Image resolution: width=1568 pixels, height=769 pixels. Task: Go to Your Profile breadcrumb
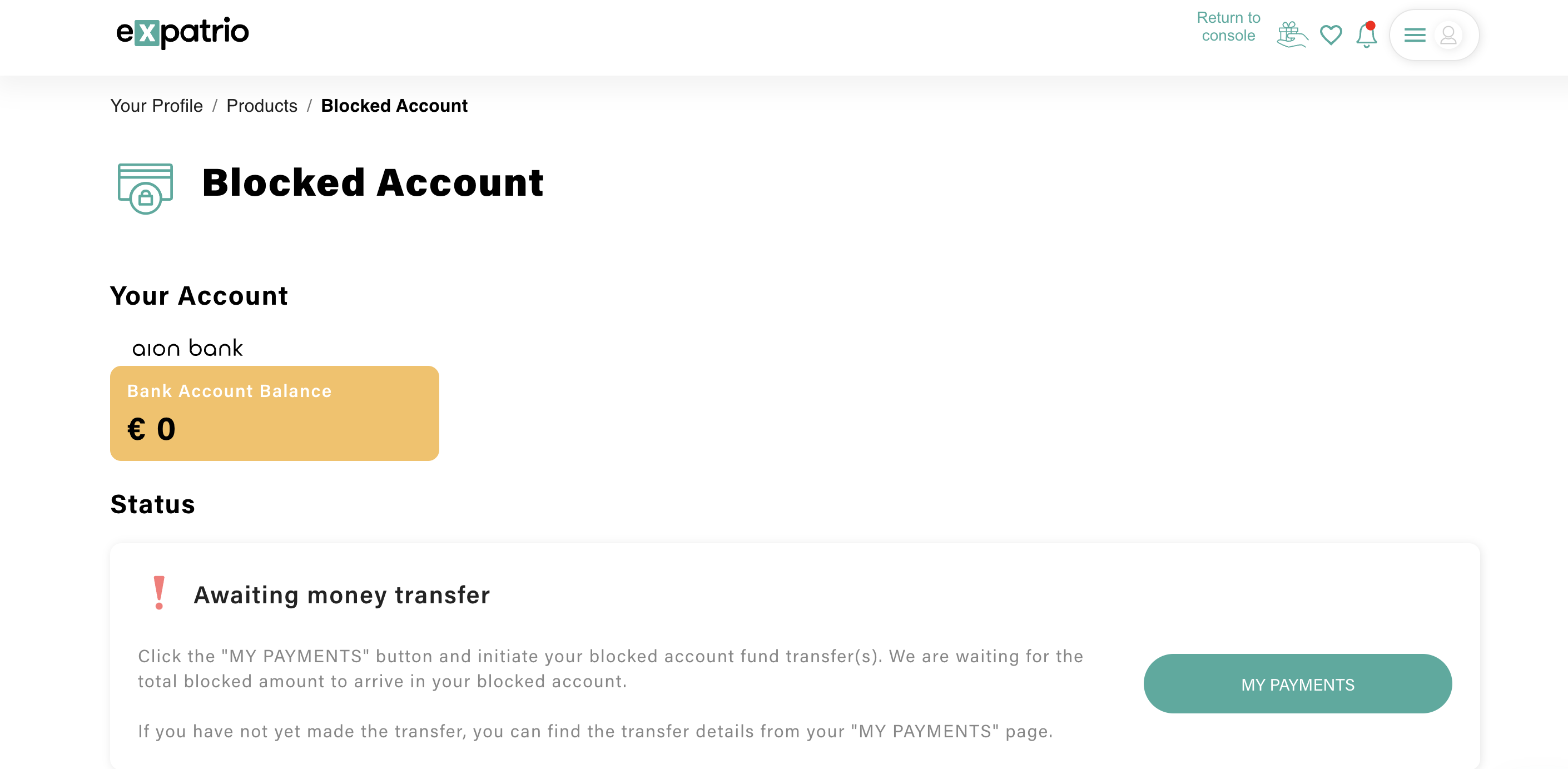click(156, 106)
